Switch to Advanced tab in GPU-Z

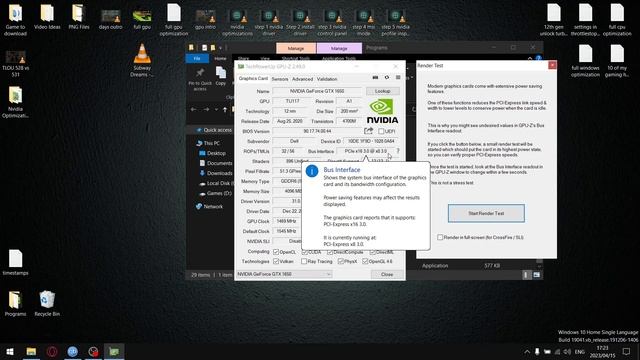point(302,79)
